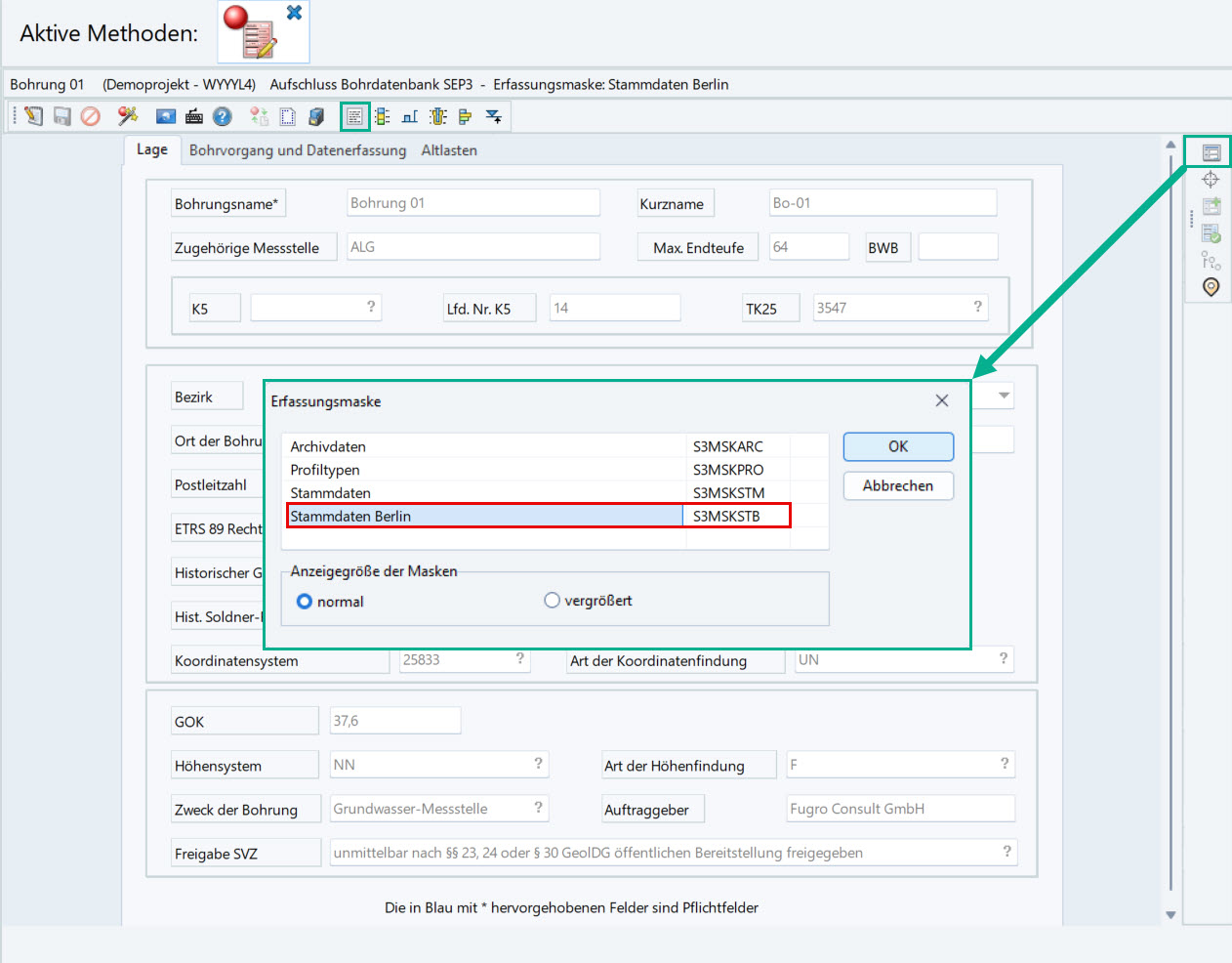The height and width of the screenshot is (963, 1232).
Task: Click the crosshair target icon in right sidebar
Action: (1211, 180)
